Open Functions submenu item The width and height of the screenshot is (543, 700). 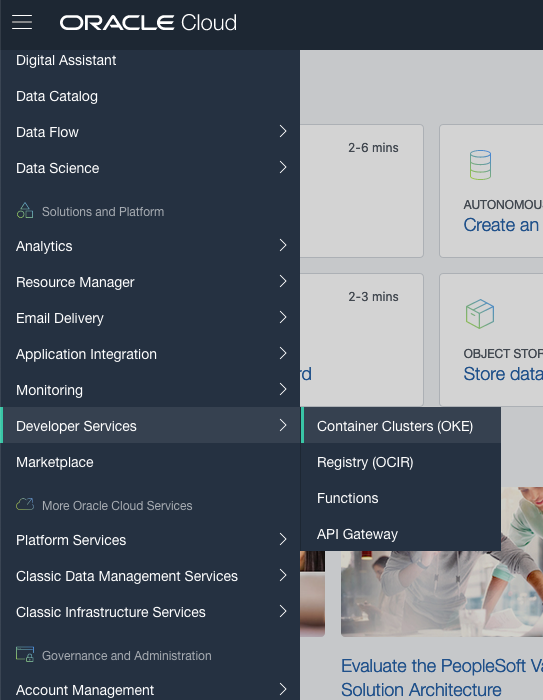click(401, 498)
